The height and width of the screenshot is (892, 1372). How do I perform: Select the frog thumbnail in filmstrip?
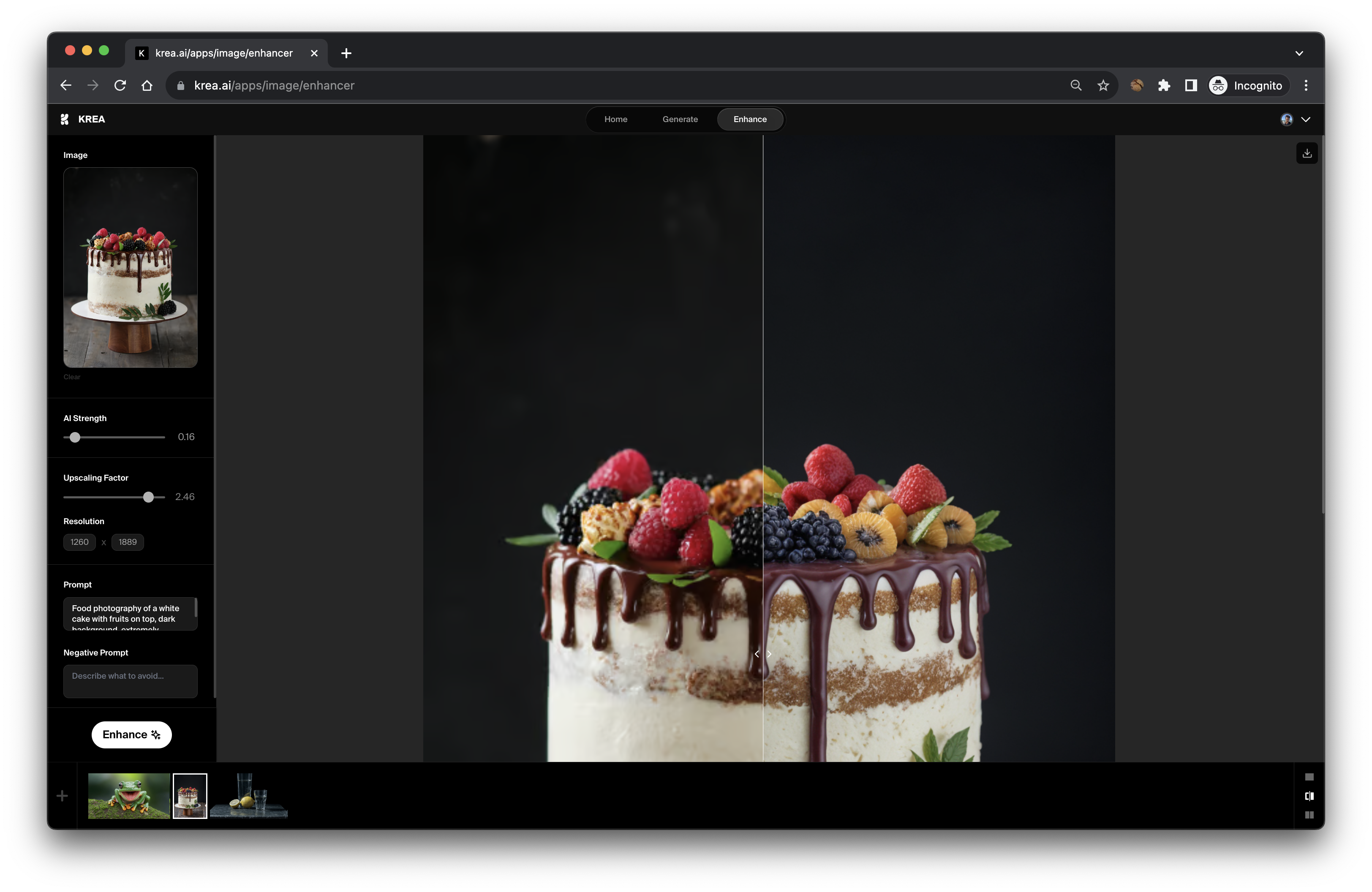tap(128, 796)
